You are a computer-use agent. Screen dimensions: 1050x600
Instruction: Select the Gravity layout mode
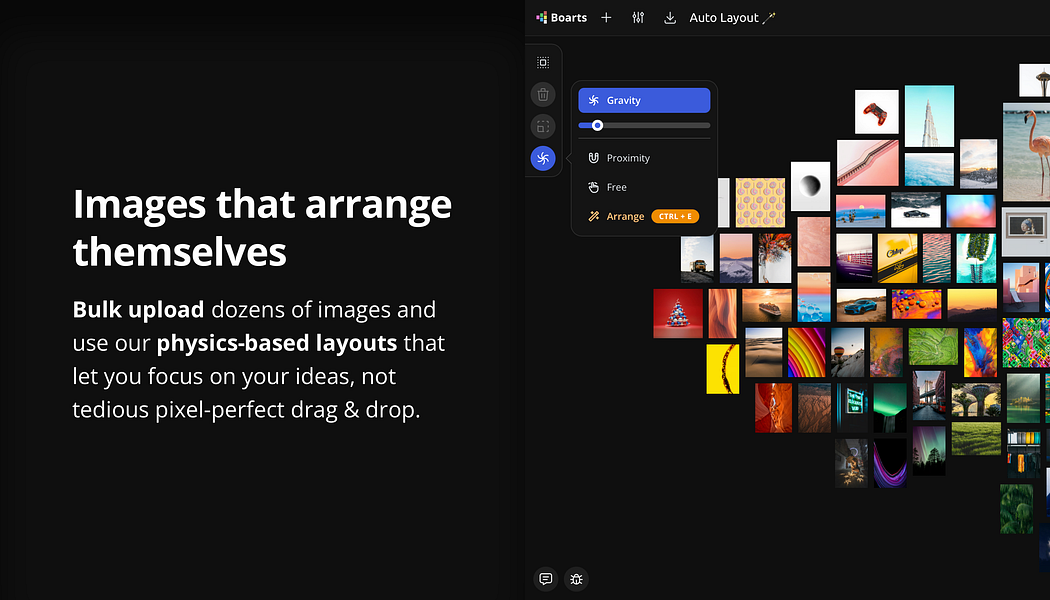pyautogui.click(x=644, y=100)
